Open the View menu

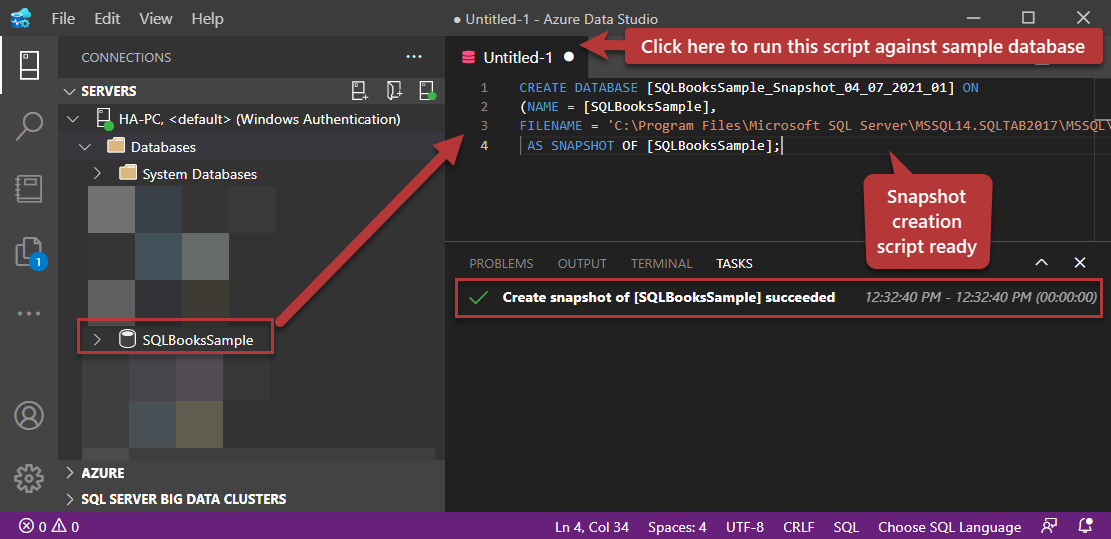pos(156,18)
